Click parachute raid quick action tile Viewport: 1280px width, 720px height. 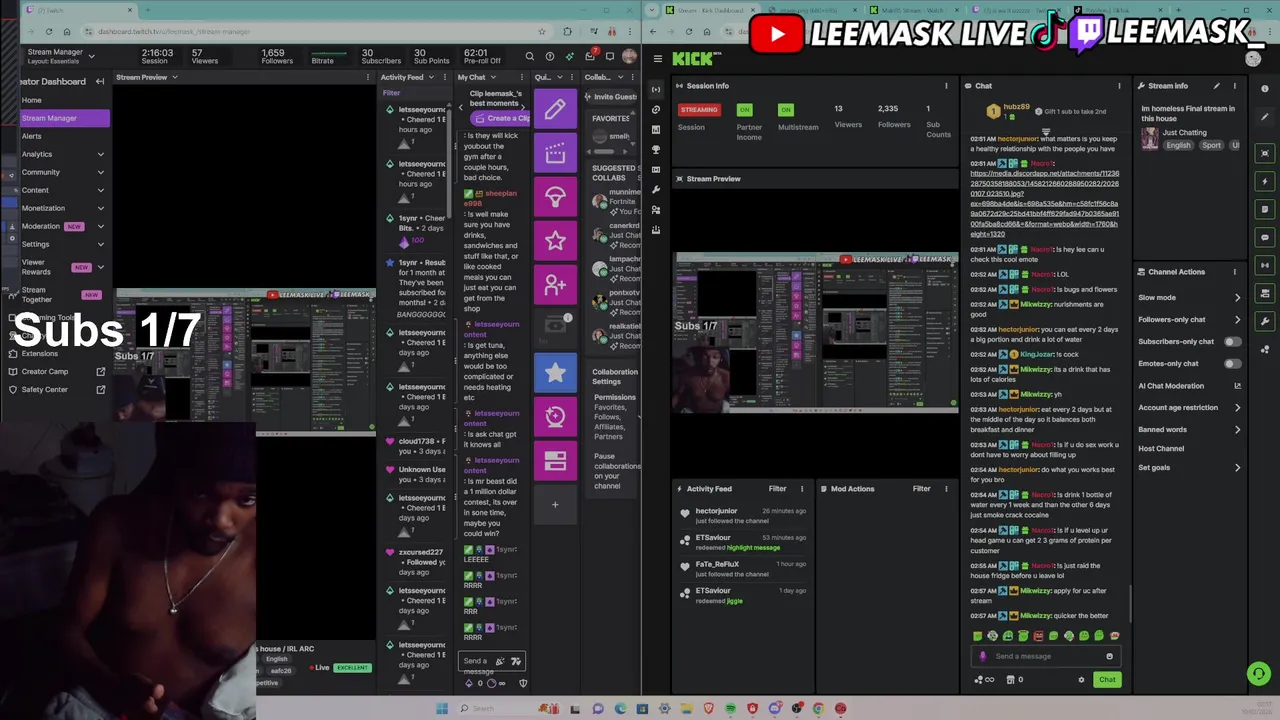[x=555, y=196]
